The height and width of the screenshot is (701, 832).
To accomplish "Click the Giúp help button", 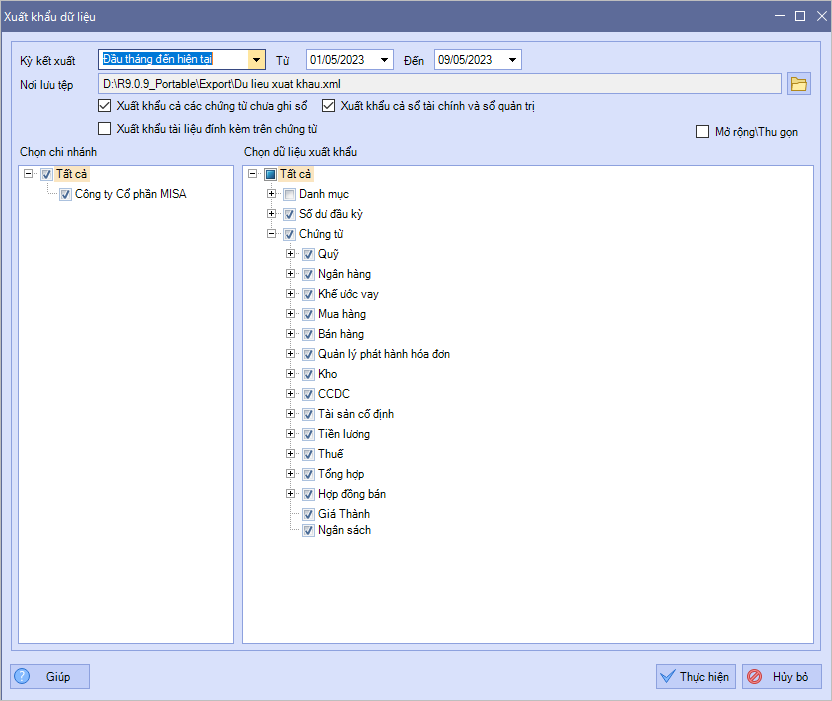I will [50, 677].
